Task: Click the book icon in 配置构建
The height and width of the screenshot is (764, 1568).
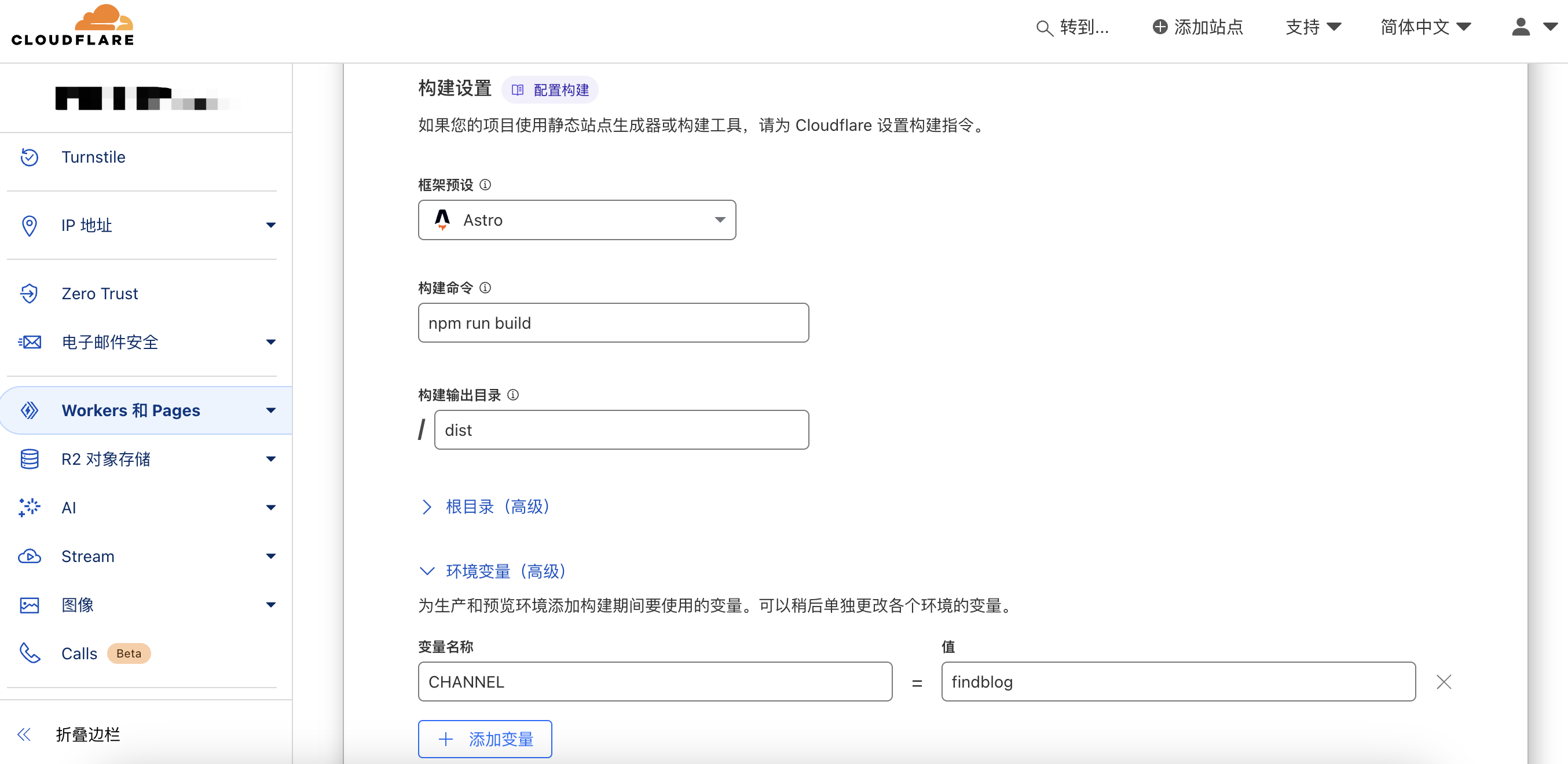Action: click(x=518, y=89)
